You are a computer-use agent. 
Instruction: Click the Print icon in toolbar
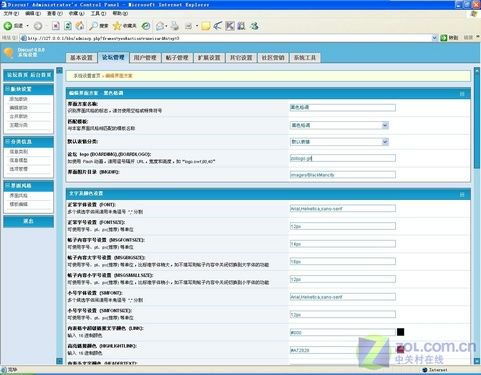point(175,26)
